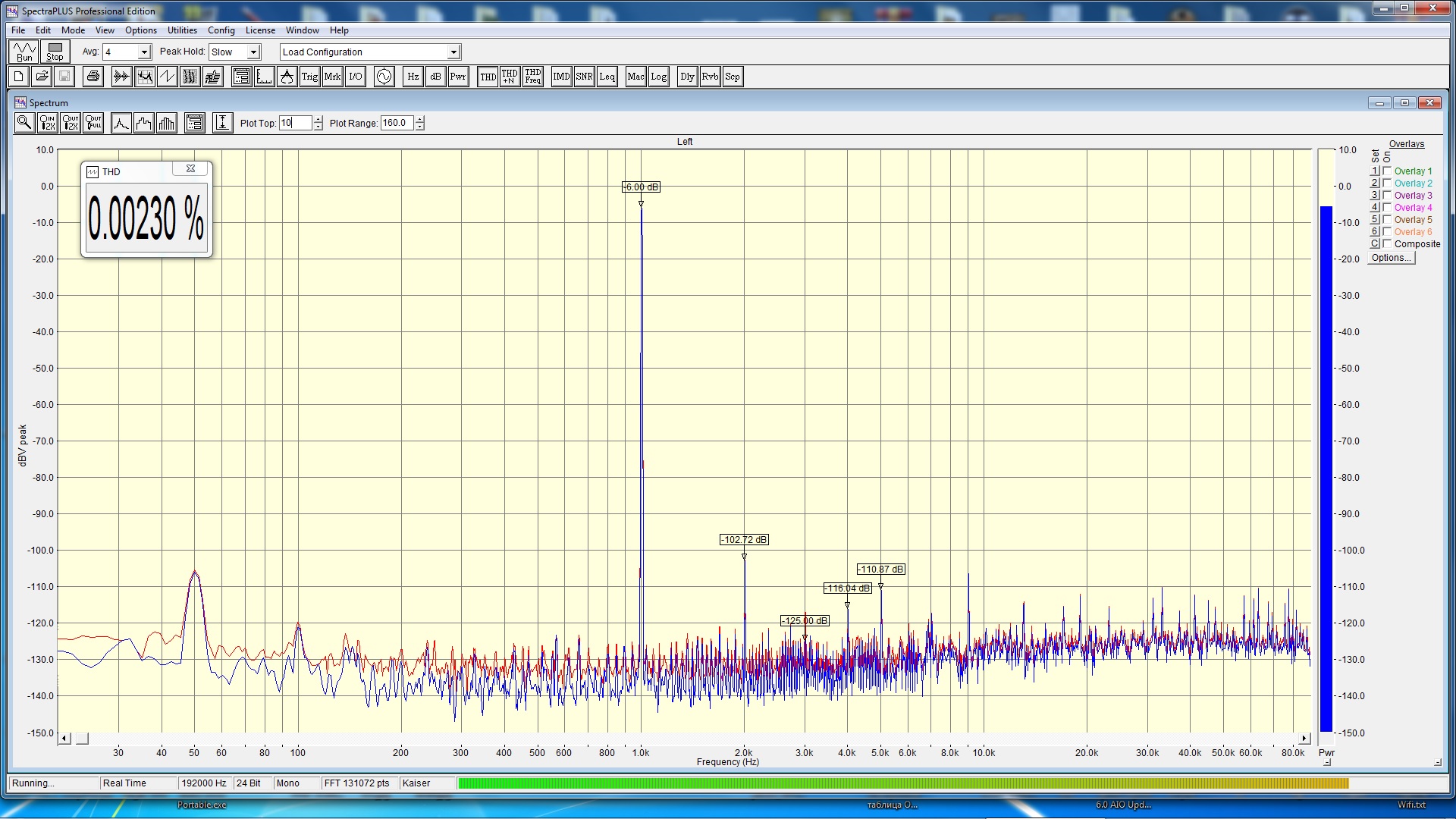1456x819 pixels.
Task: Open the signal generator sine icon
Action: coord(384,77)
